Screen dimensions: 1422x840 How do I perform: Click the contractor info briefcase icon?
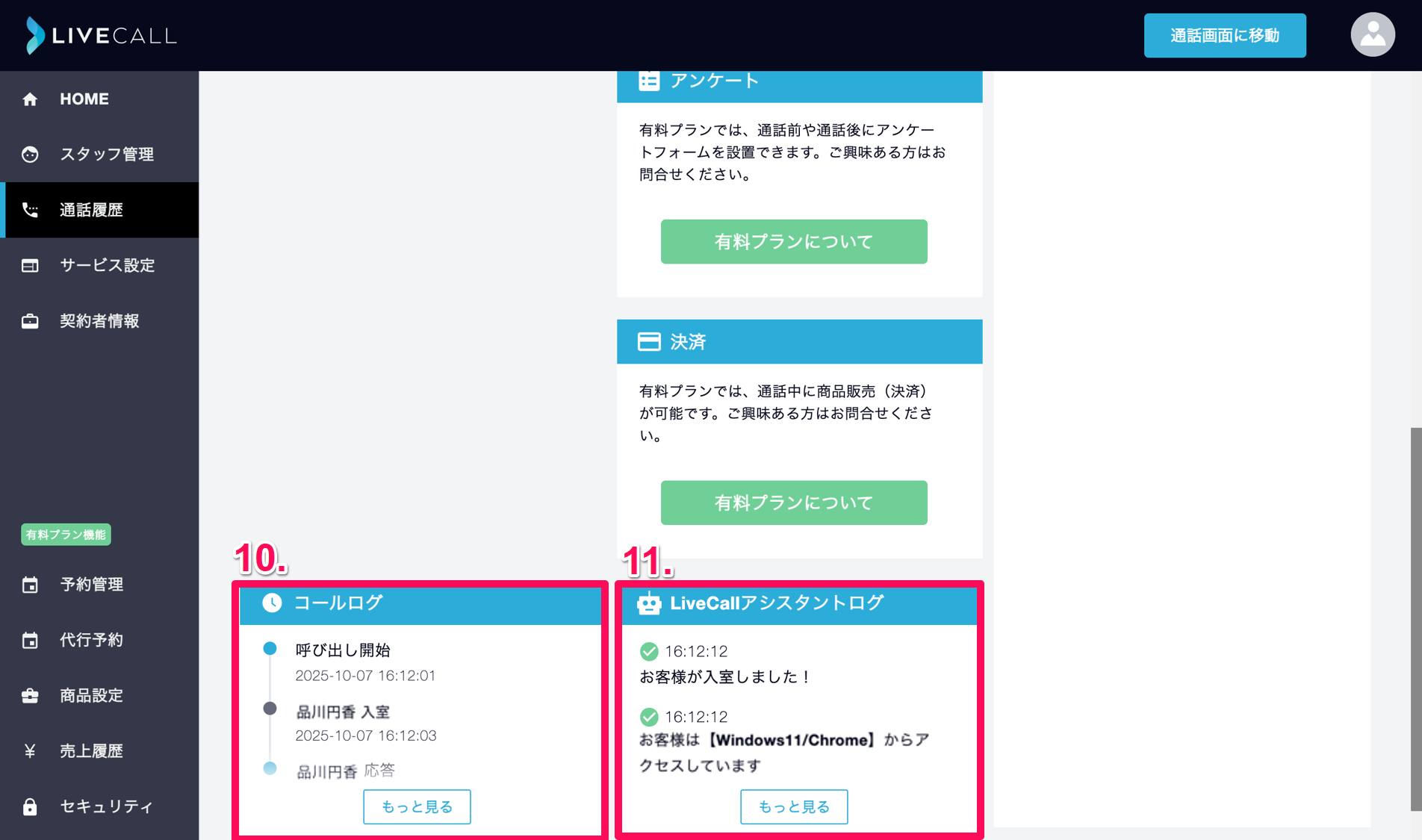tap(30, 321)
